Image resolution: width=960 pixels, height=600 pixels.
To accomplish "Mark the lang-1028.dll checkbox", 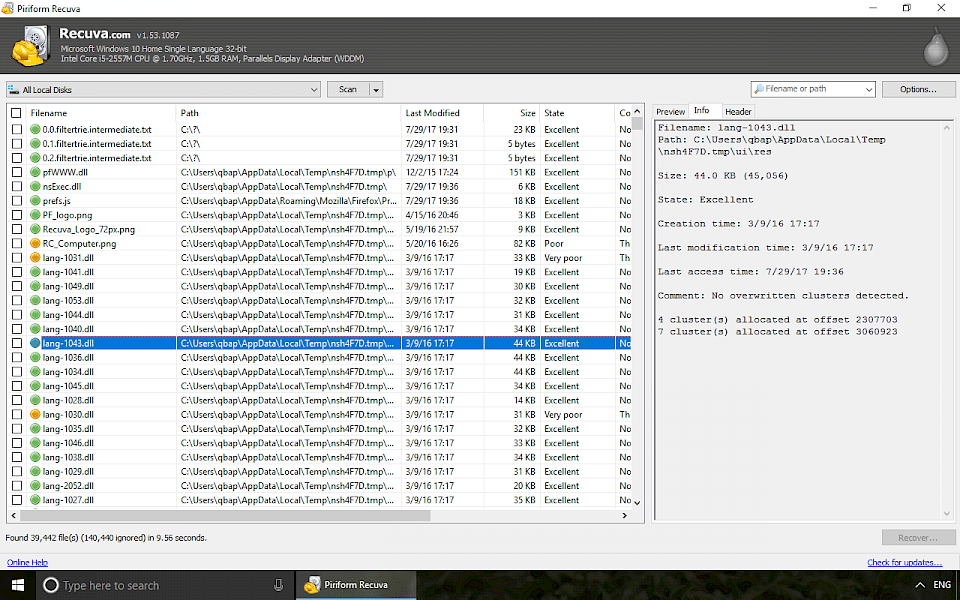I will [x=17, y=400].
